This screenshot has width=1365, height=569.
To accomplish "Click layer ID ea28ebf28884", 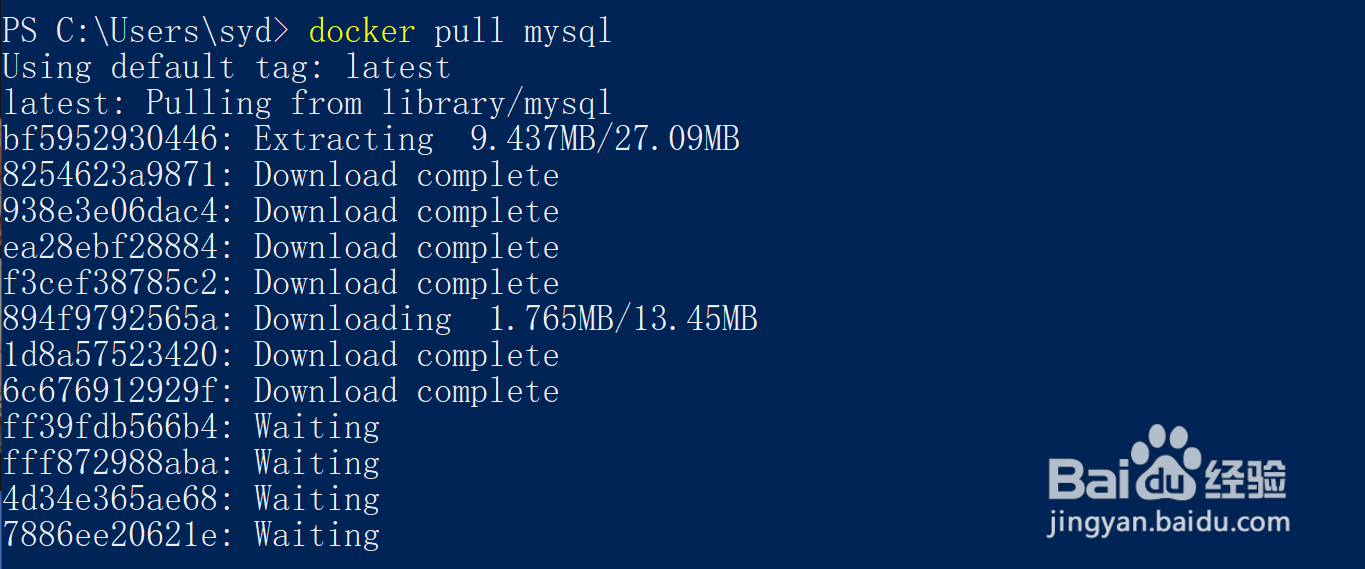I will [x=110, y=247].
